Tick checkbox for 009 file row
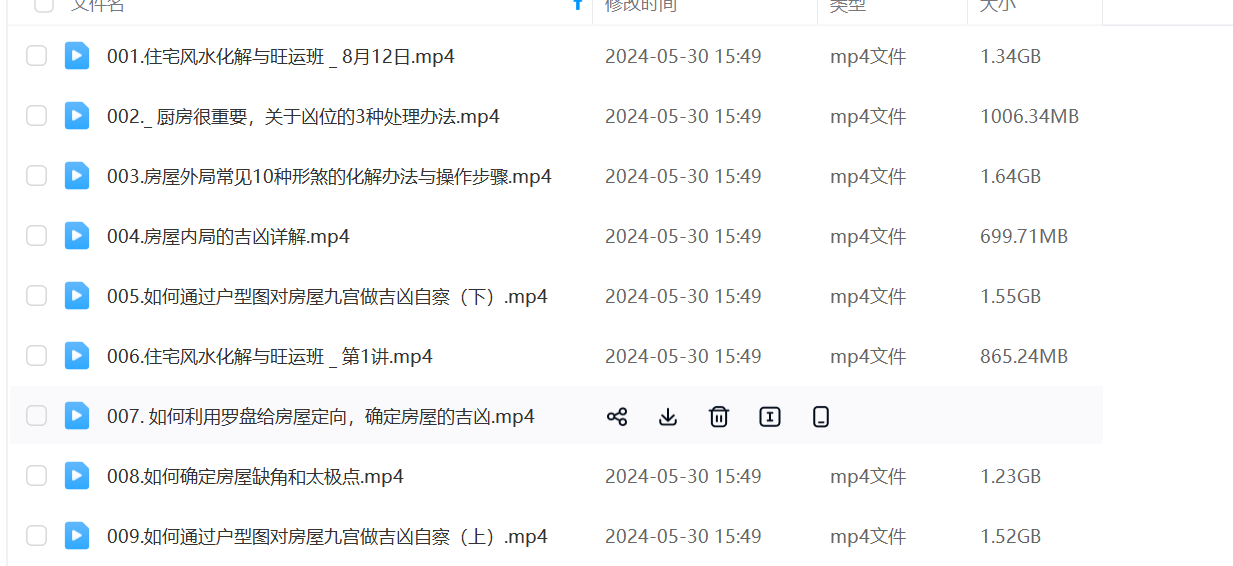Image resolution: width=1233 pixels, height=566 pixels. point(36,536)
